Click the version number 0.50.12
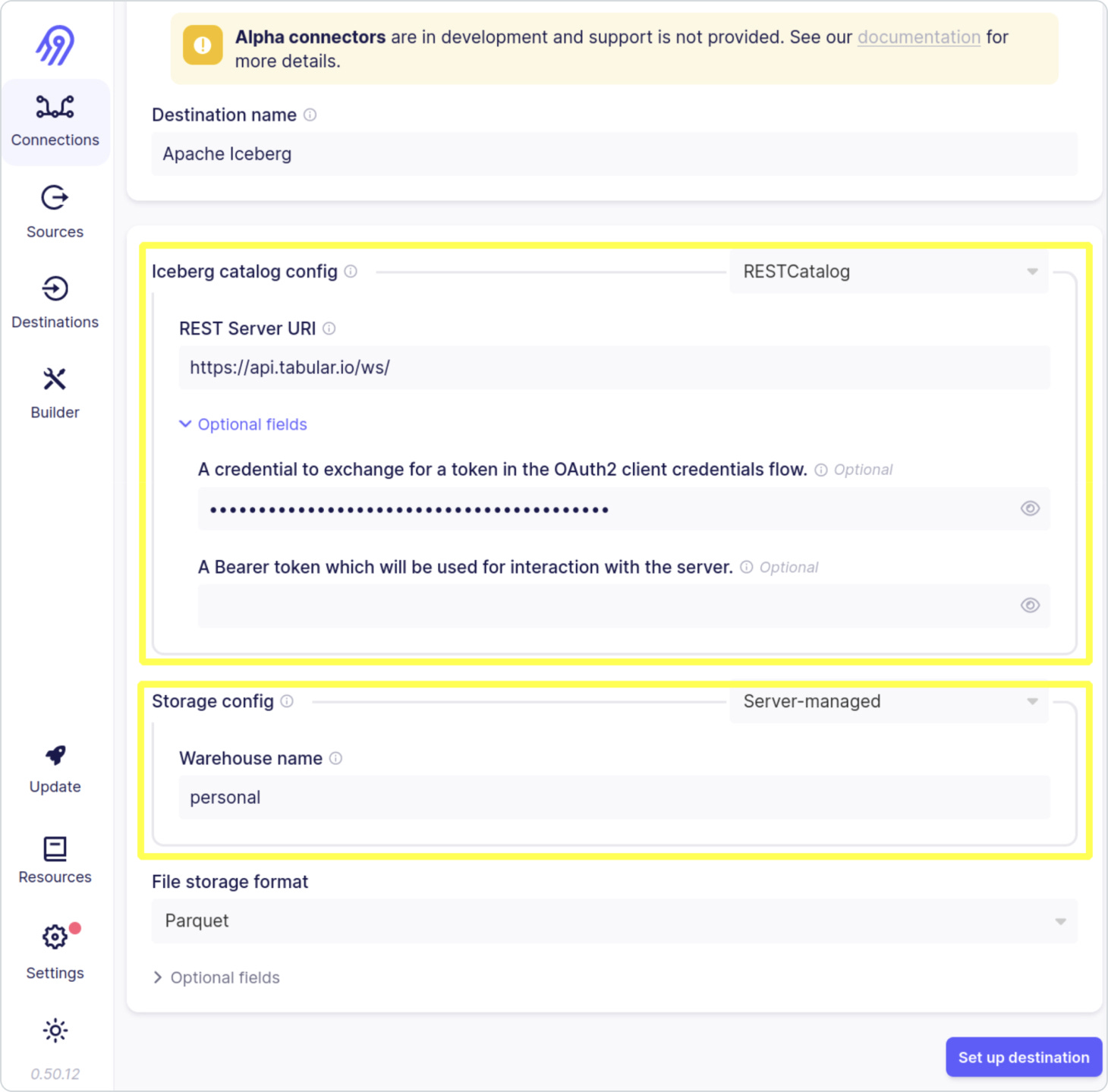 point(55,1074)
